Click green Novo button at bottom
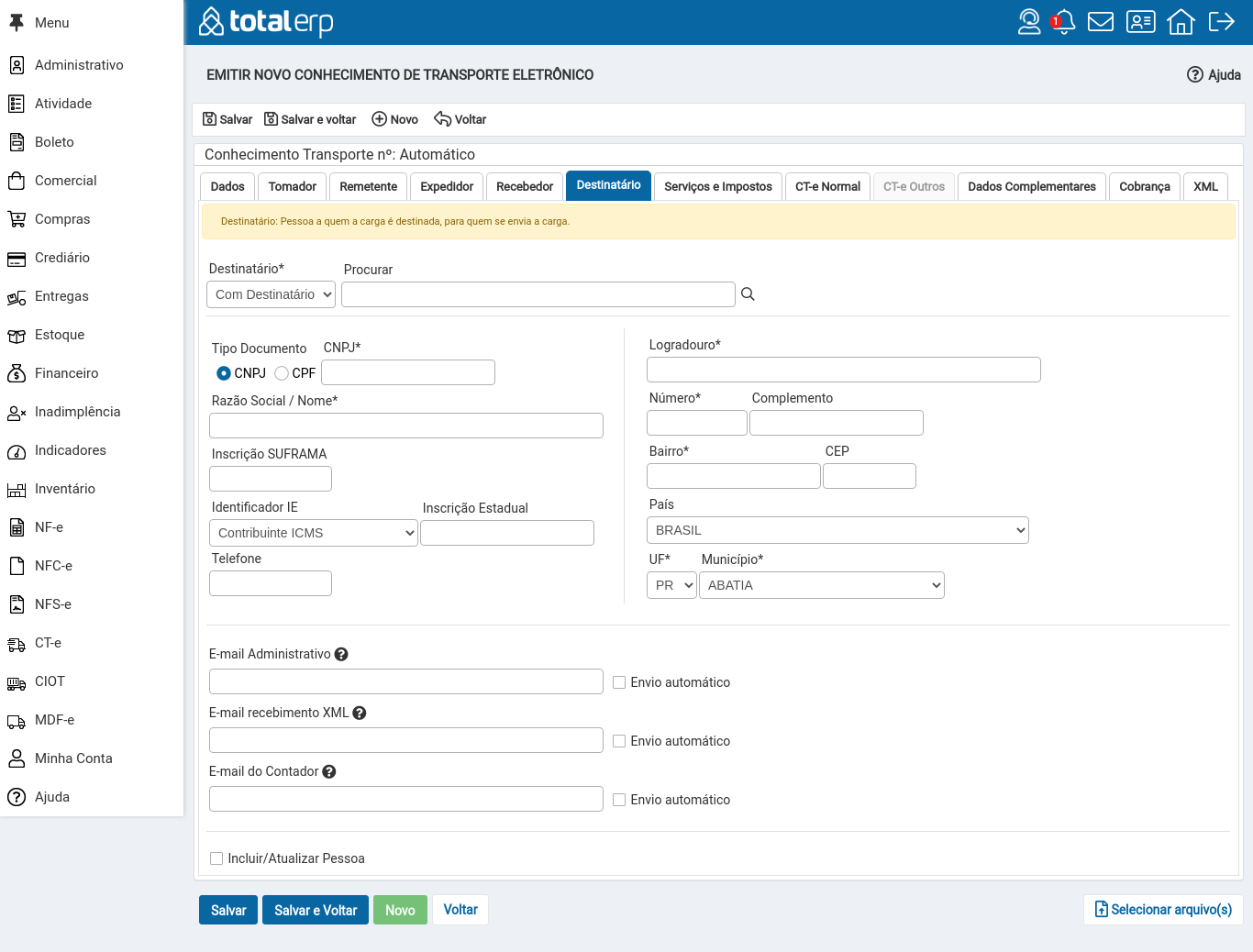 [x=400, y=910]
